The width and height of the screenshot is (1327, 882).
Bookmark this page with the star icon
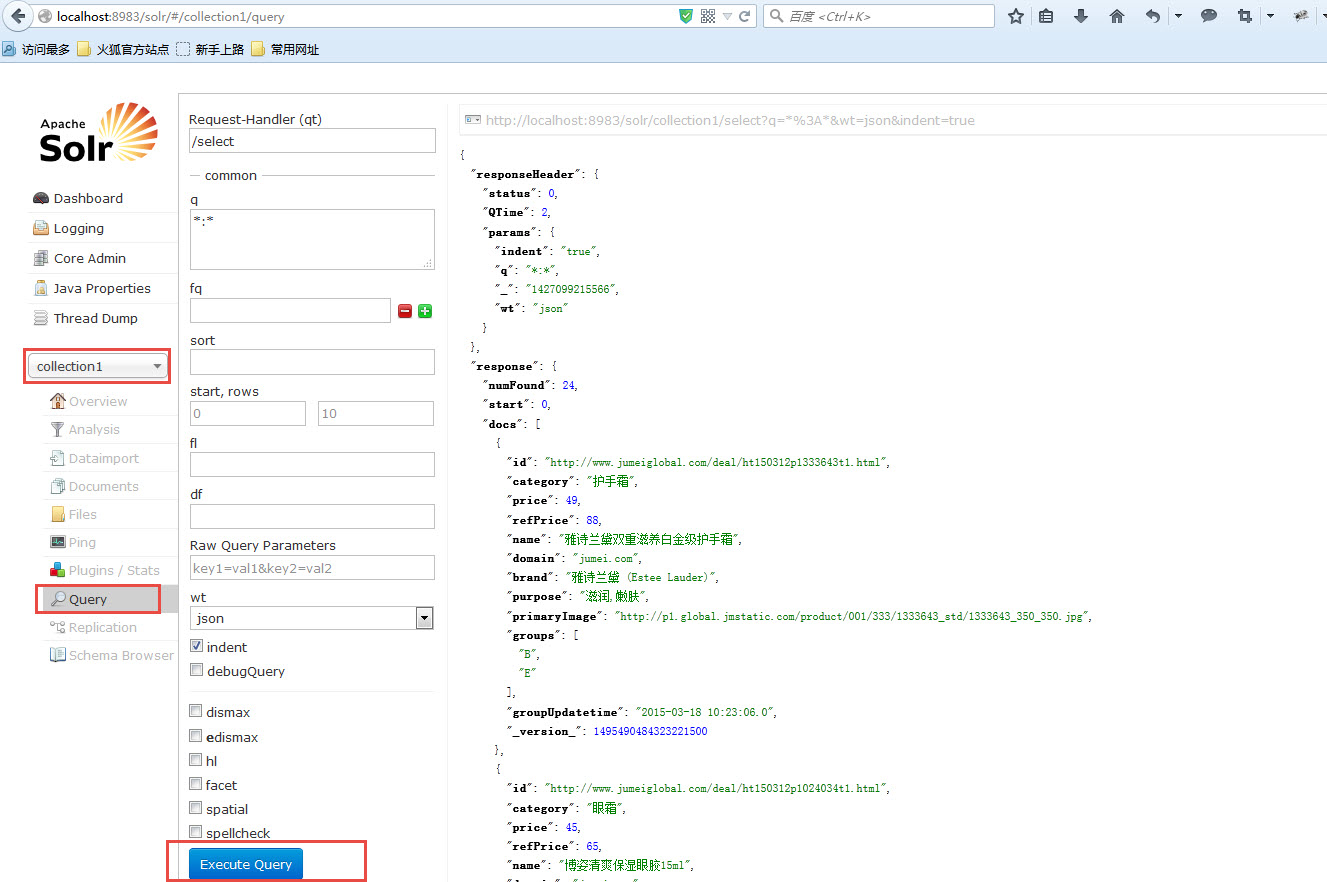coord(1016,16)
